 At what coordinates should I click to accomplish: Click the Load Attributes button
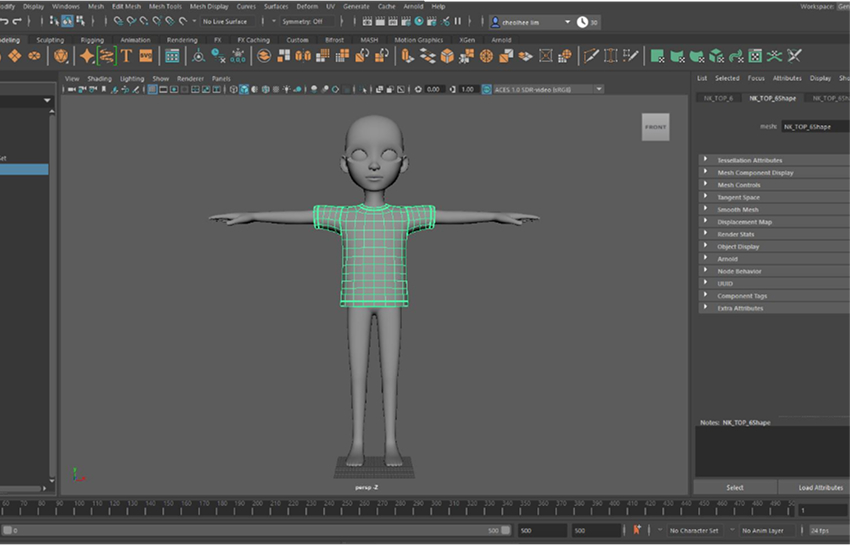coord(820,487)
